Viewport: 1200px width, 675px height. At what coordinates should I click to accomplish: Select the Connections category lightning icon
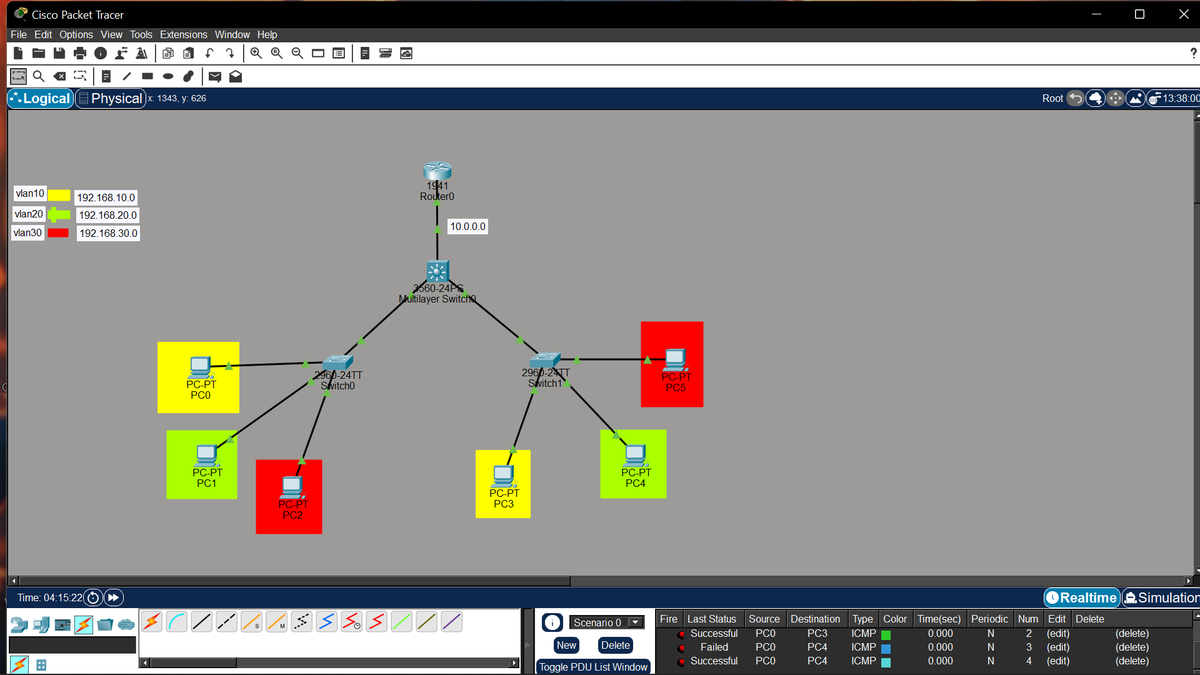84,624
